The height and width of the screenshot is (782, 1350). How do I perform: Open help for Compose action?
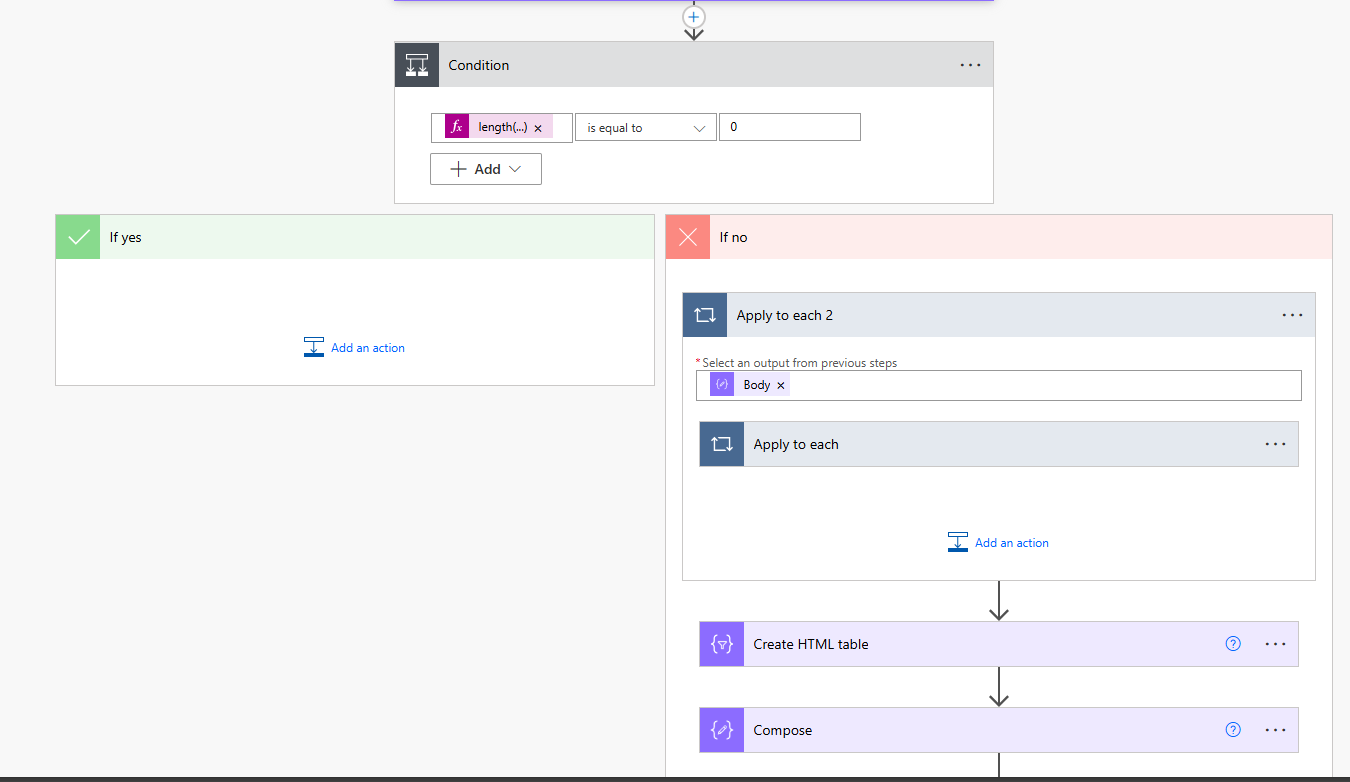[x=1233, y=730]
